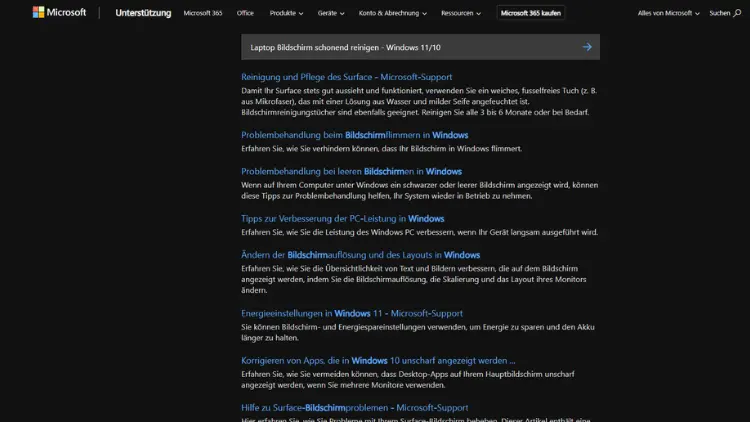Click description text starting 'Damit Ihr Surface stets'
This screenshot has width=750, height=422.
click(x=419, y=101)
